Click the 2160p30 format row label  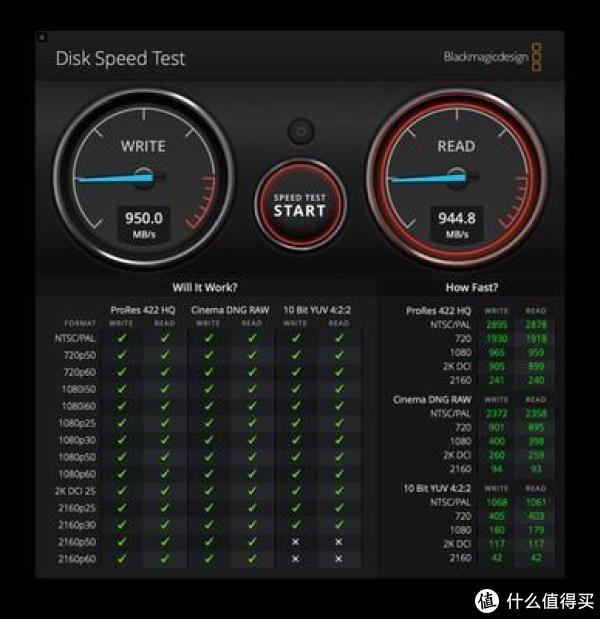[77, 525]
